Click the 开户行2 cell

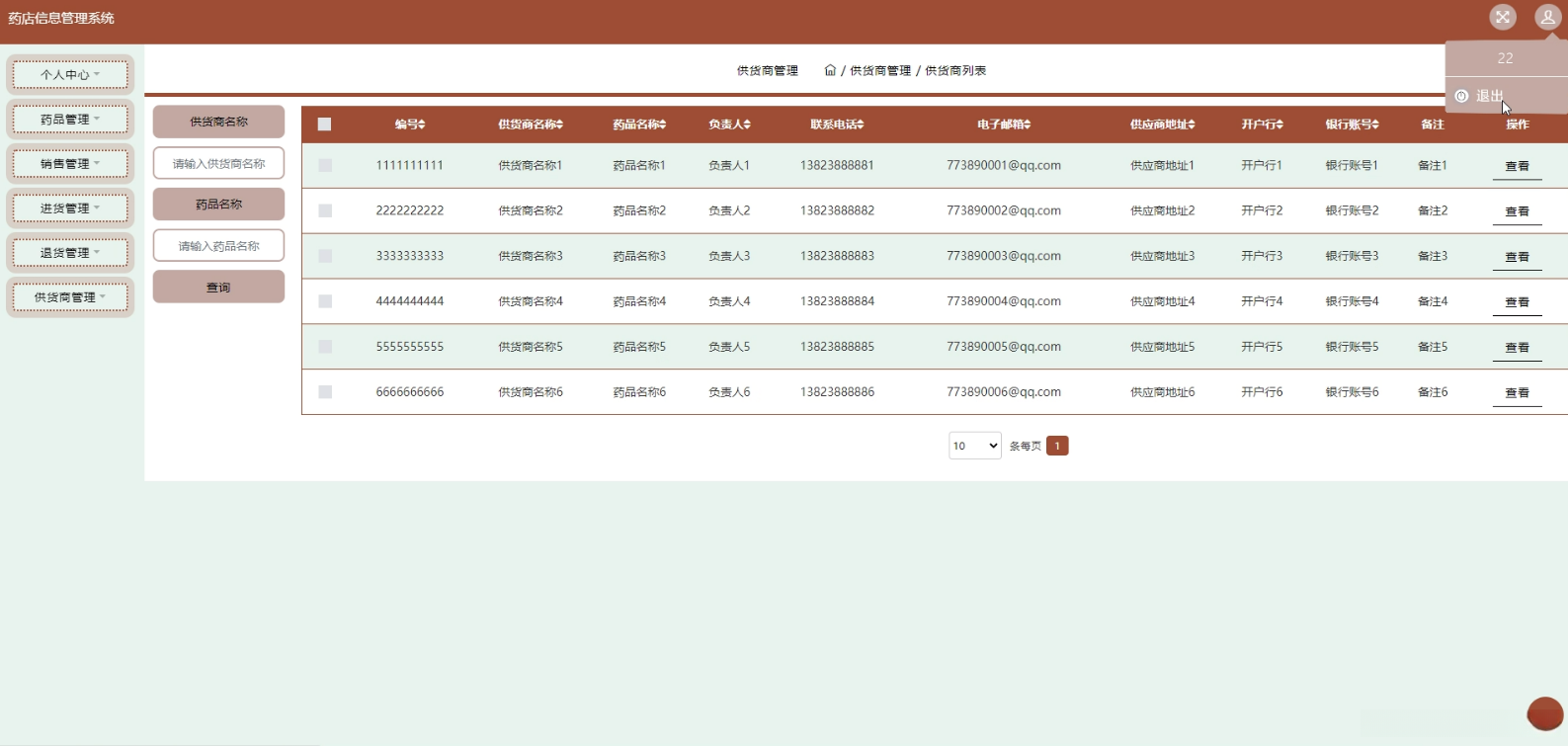tap(1263, 211)
